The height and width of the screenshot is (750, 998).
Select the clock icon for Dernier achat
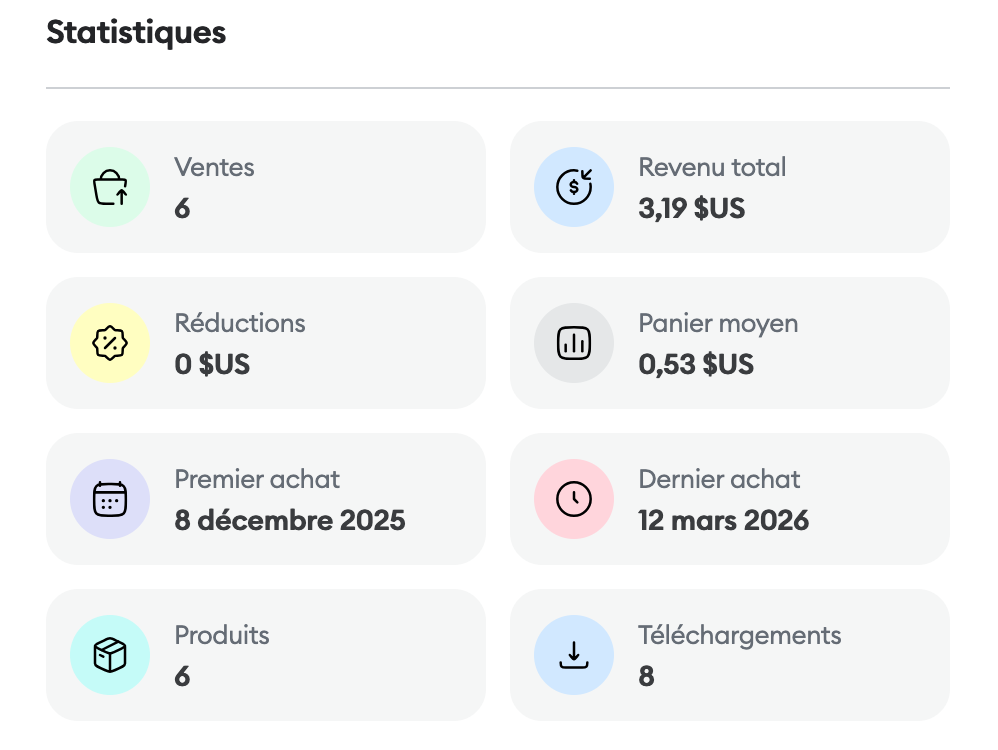coord(574,499)
